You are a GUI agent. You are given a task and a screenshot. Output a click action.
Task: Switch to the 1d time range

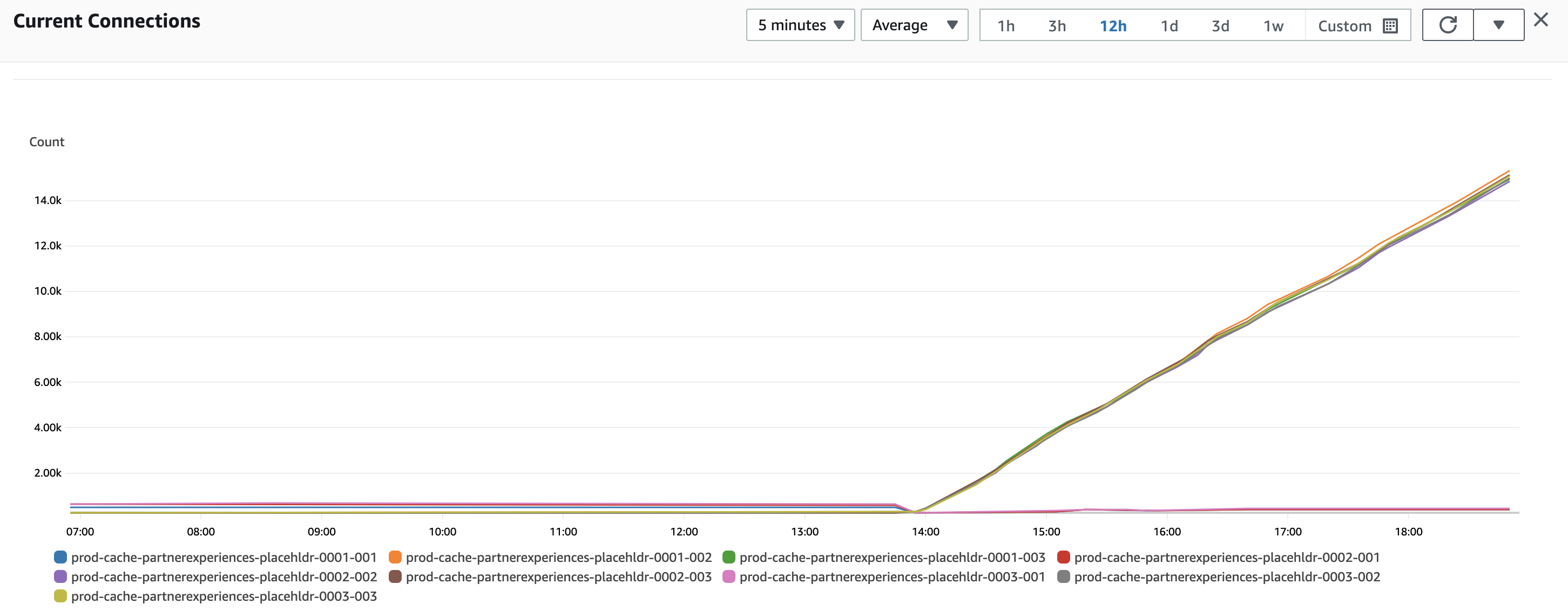click(1168, 26)
